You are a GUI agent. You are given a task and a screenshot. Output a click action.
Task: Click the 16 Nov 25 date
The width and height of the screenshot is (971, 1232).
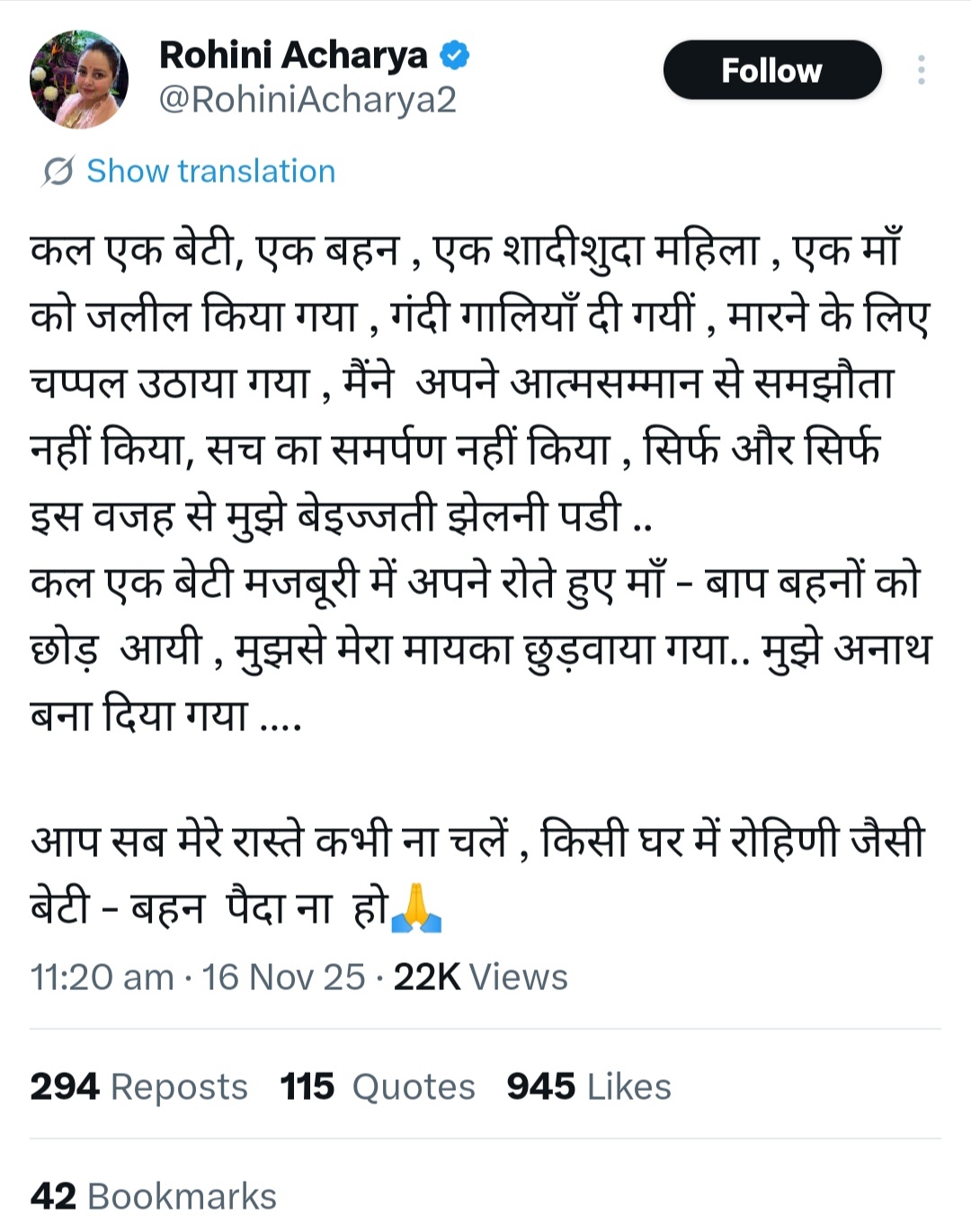(x=283, y=978)
